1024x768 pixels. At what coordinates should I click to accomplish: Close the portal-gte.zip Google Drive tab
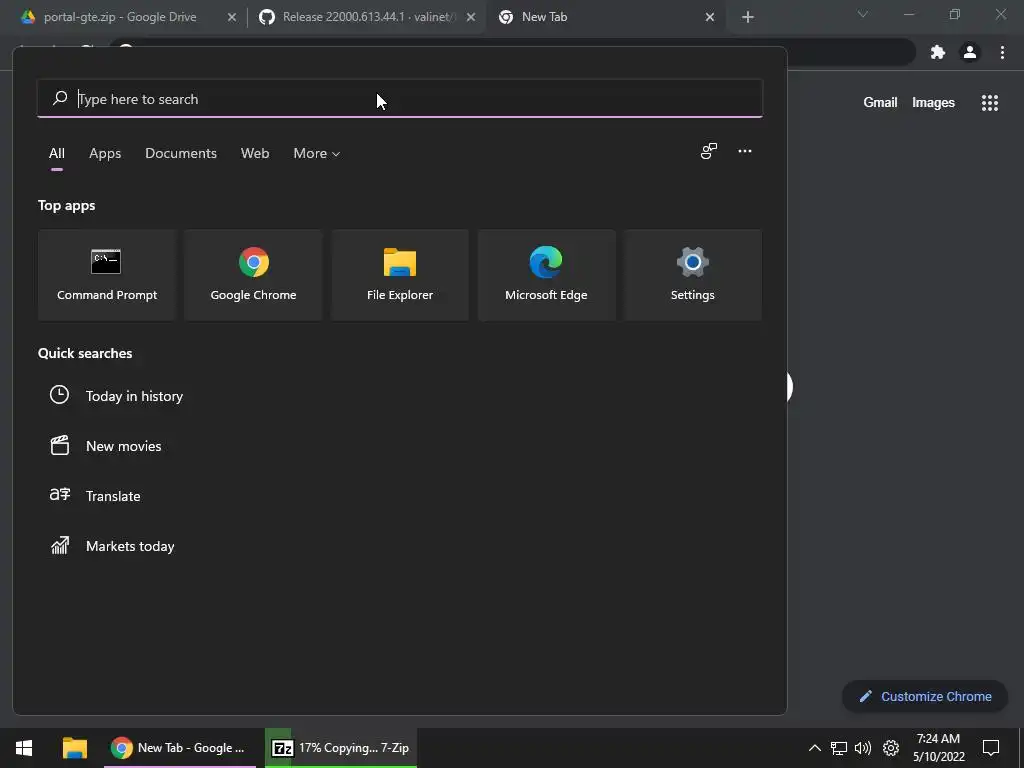tap(231, 18)
